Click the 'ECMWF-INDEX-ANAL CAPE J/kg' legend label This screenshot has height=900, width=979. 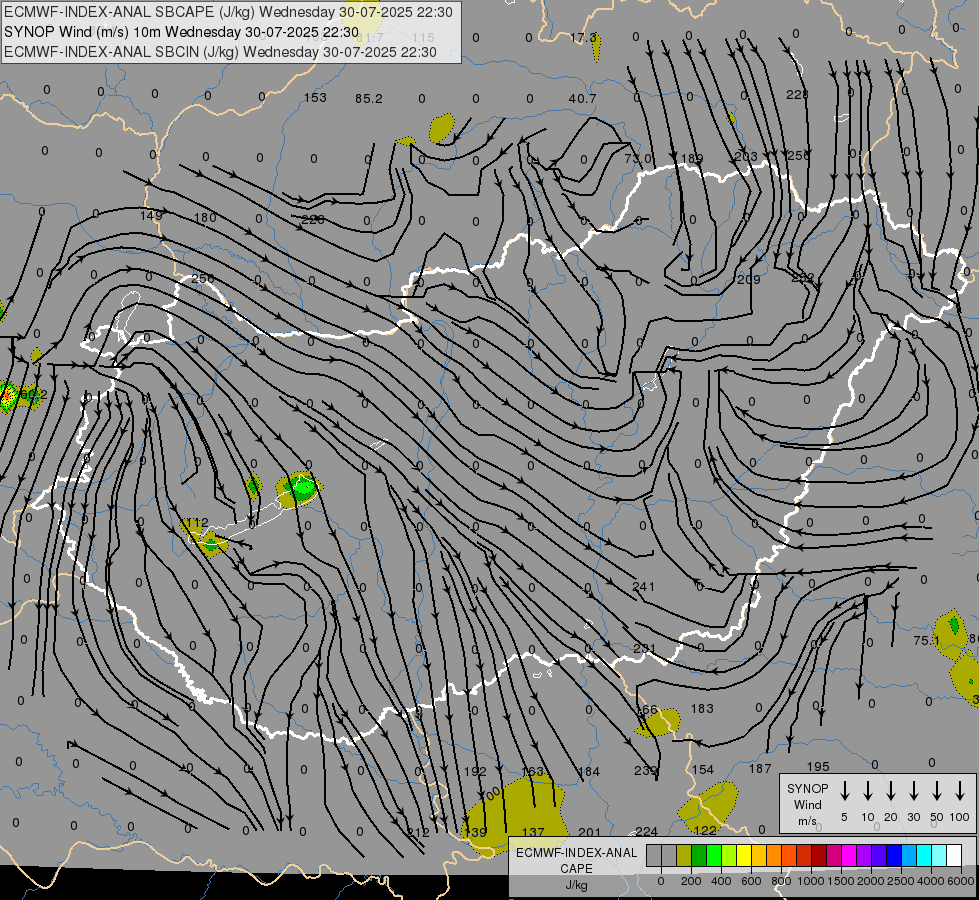tap(576, 868)
